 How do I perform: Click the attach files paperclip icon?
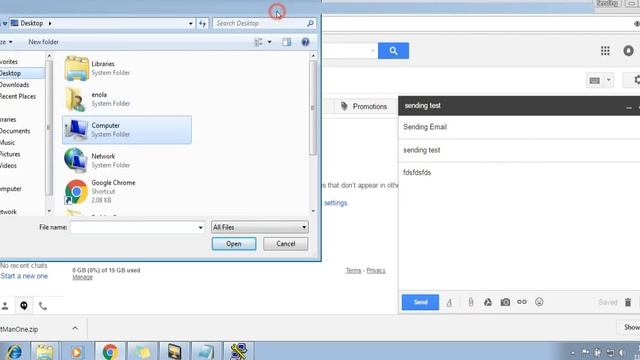coord(471,302)
